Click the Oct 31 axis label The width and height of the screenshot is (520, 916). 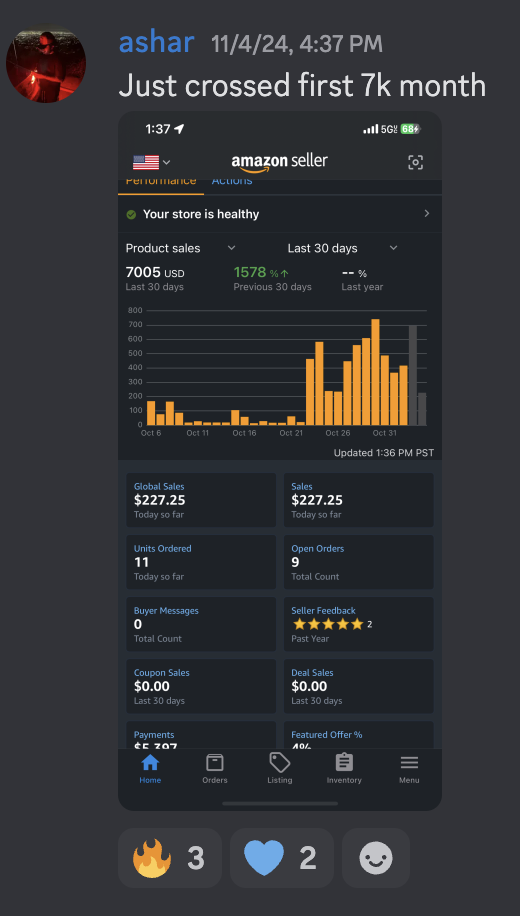[384, 433]
